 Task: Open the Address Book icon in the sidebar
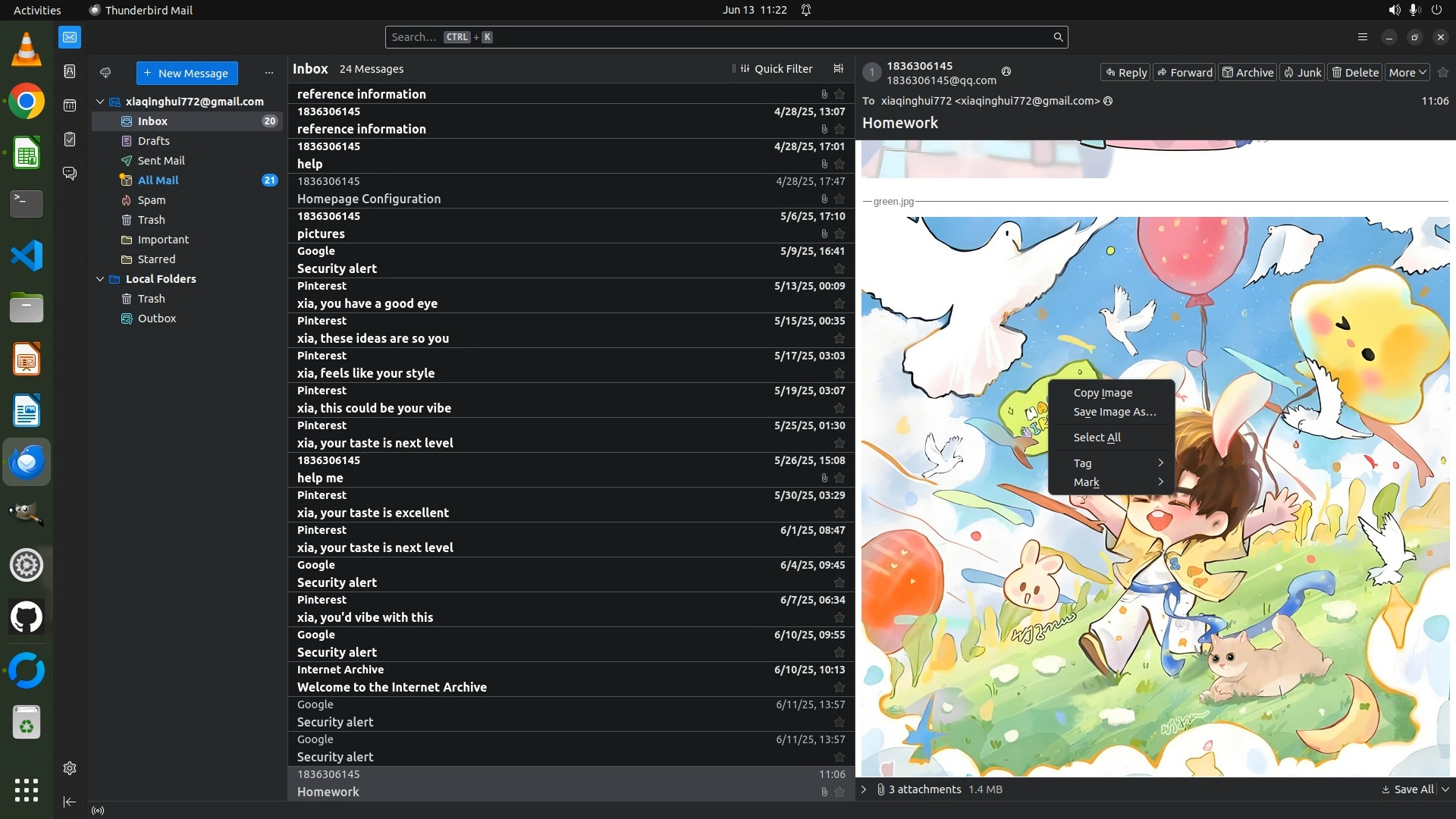(x=70, y=71)
